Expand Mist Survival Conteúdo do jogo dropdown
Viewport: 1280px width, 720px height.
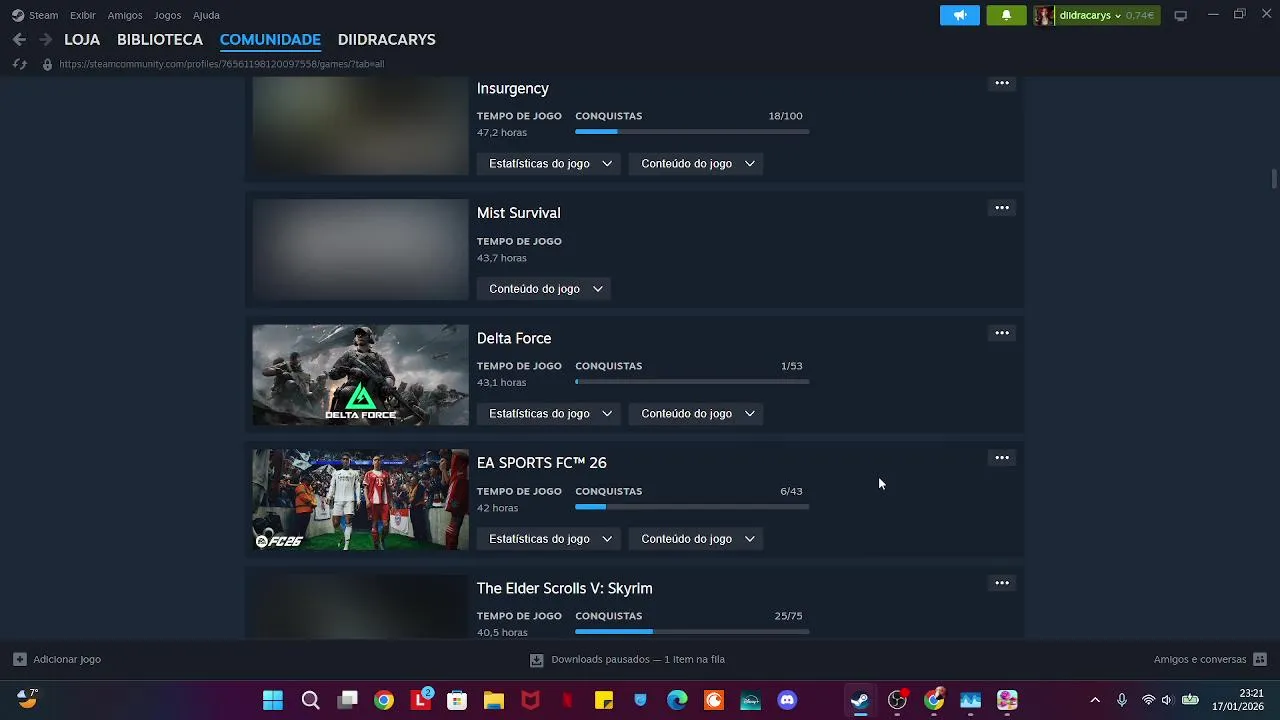coord(544,289)
